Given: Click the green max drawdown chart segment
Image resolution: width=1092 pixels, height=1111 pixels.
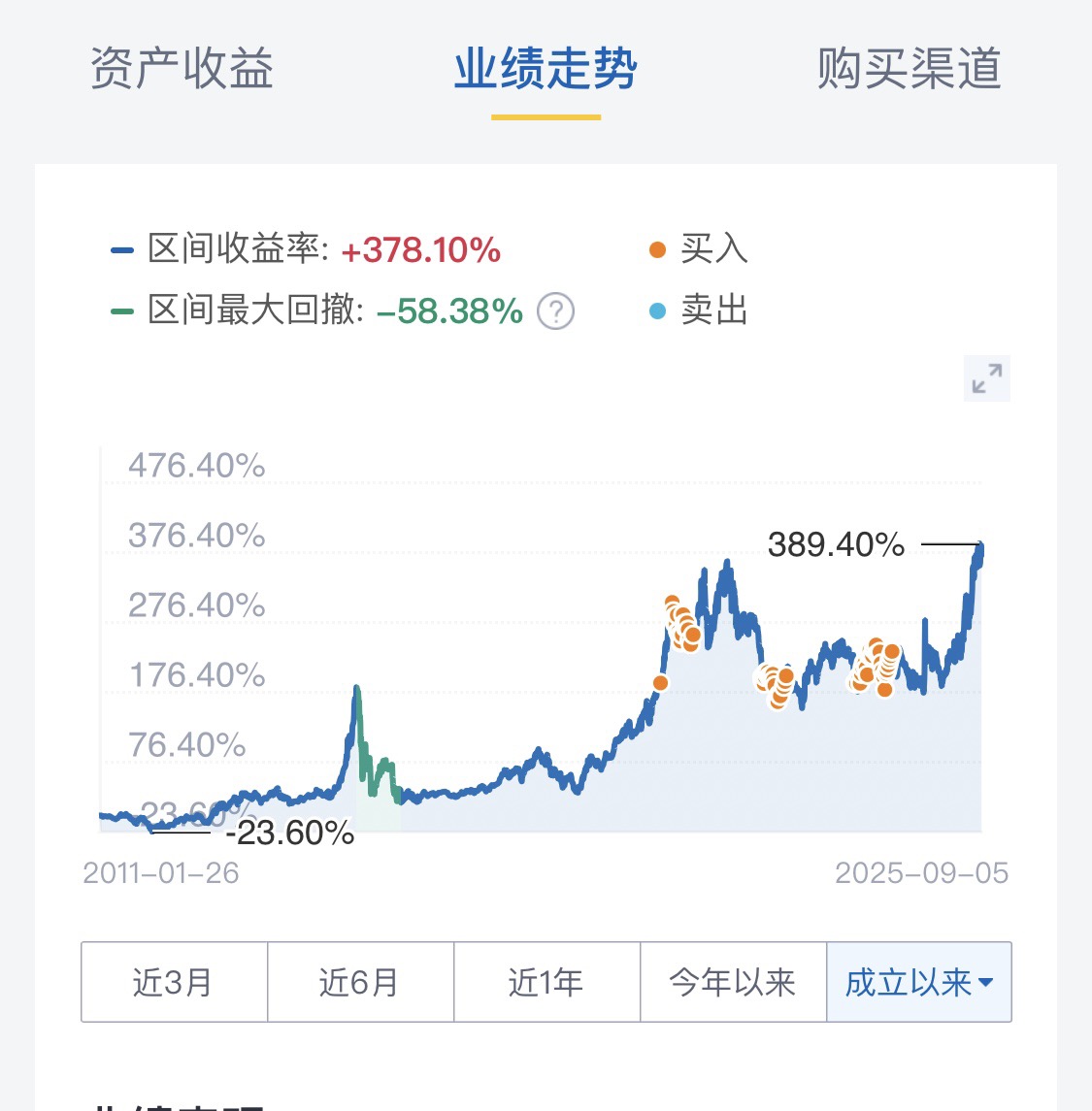Looking at the screenshot, I should [x=374, y=753].
